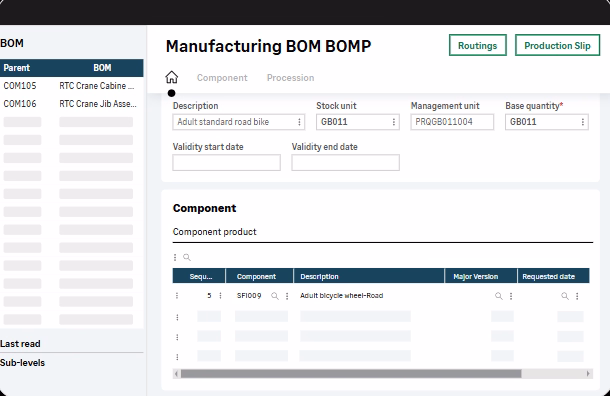This screenshot has width=610, height=396.
Task: Look up component SFI009 with magnifier
Action: coord(275,296)
